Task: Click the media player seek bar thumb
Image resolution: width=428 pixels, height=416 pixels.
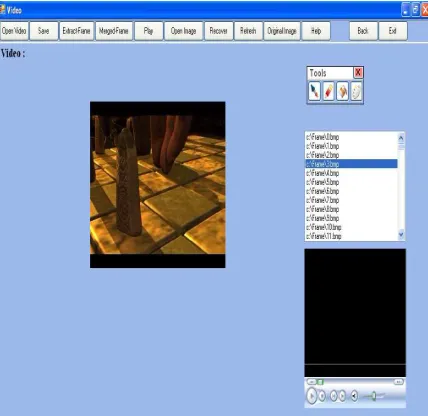Action: tap(320, 382)
